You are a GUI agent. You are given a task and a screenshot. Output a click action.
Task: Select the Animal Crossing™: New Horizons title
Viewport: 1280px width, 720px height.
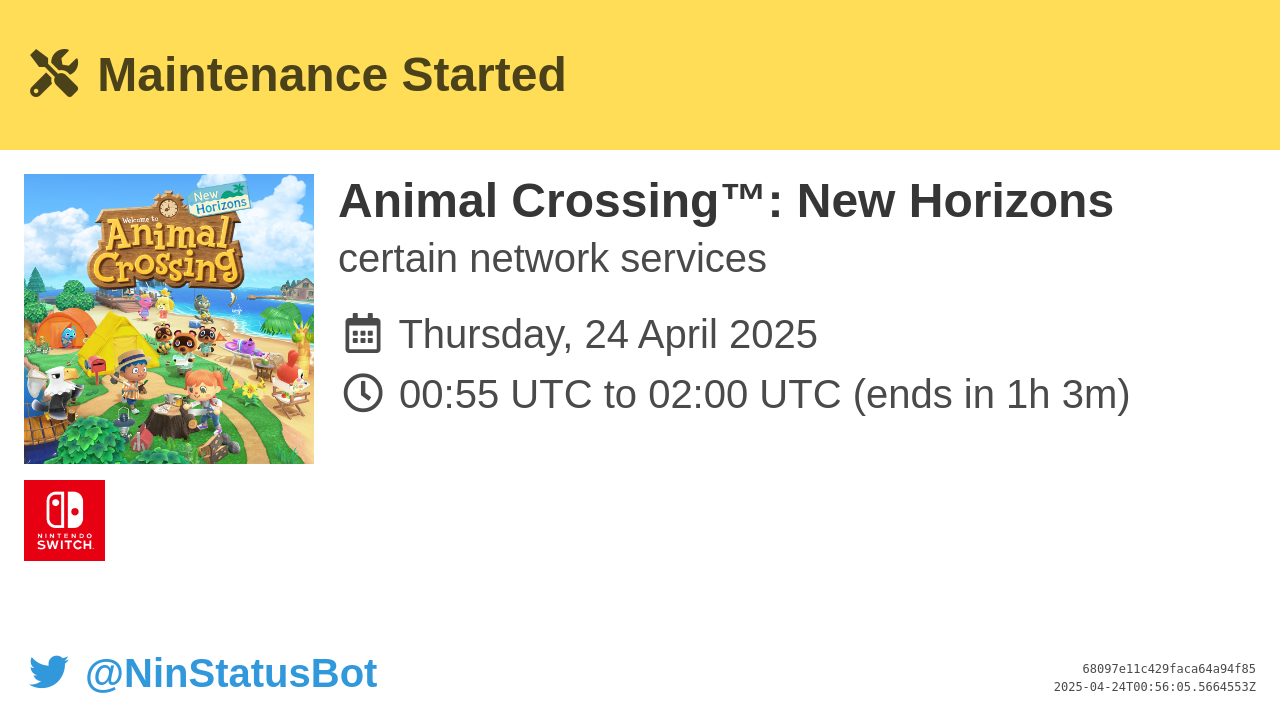pyautogui.click(x=726, y=201)
